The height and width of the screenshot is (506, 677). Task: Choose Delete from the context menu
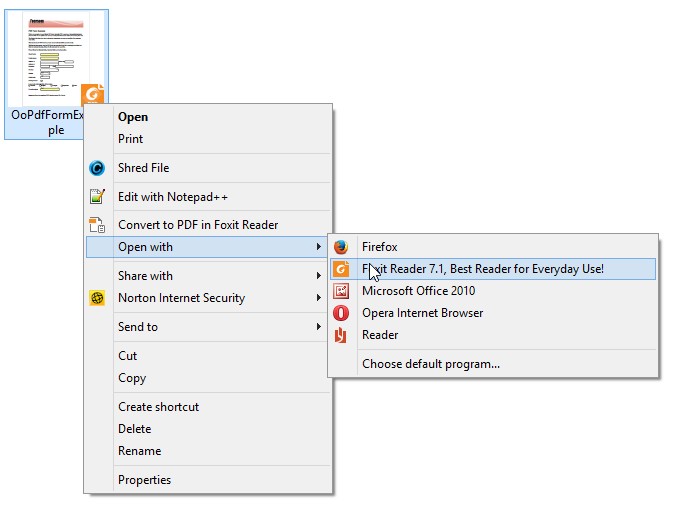(x=209, y=429)
